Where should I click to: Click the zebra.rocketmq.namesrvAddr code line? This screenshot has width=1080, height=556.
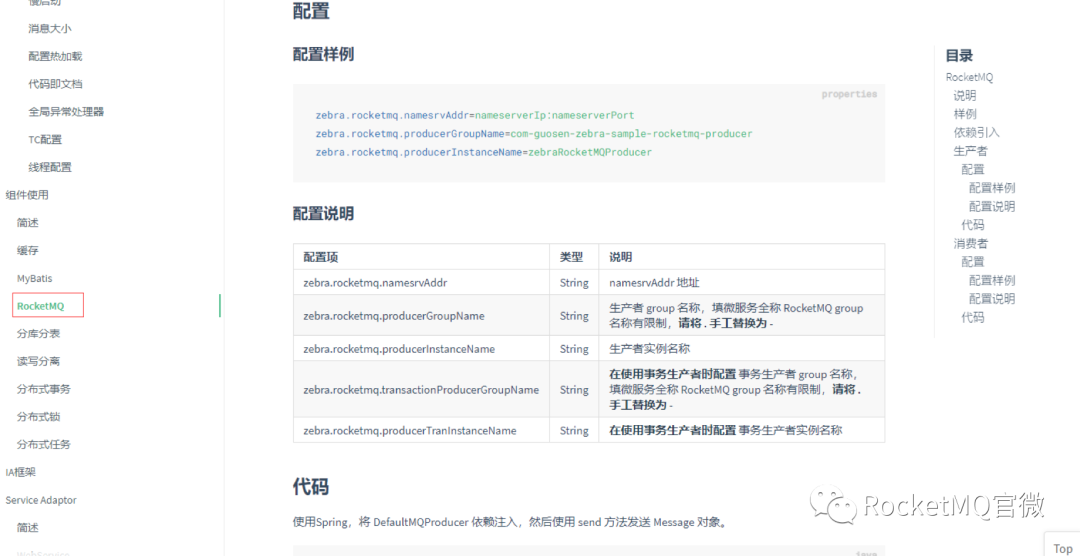click(475, 115)
